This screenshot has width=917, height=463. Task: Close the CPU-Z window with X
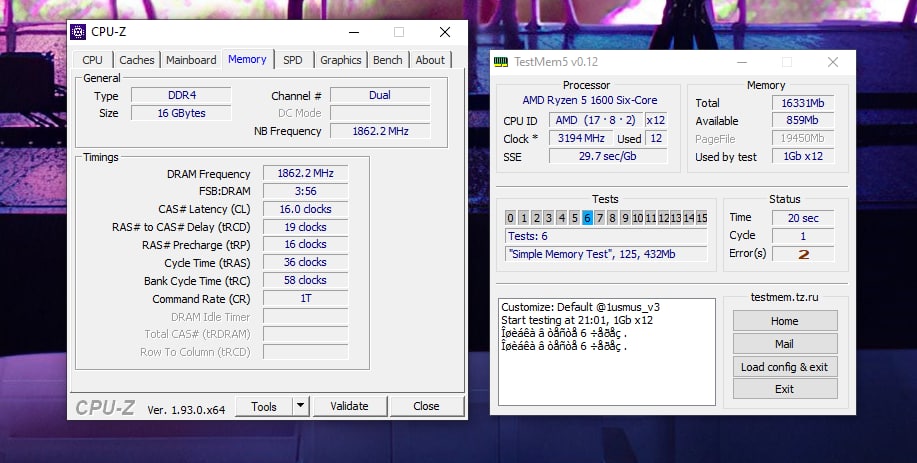445,32
